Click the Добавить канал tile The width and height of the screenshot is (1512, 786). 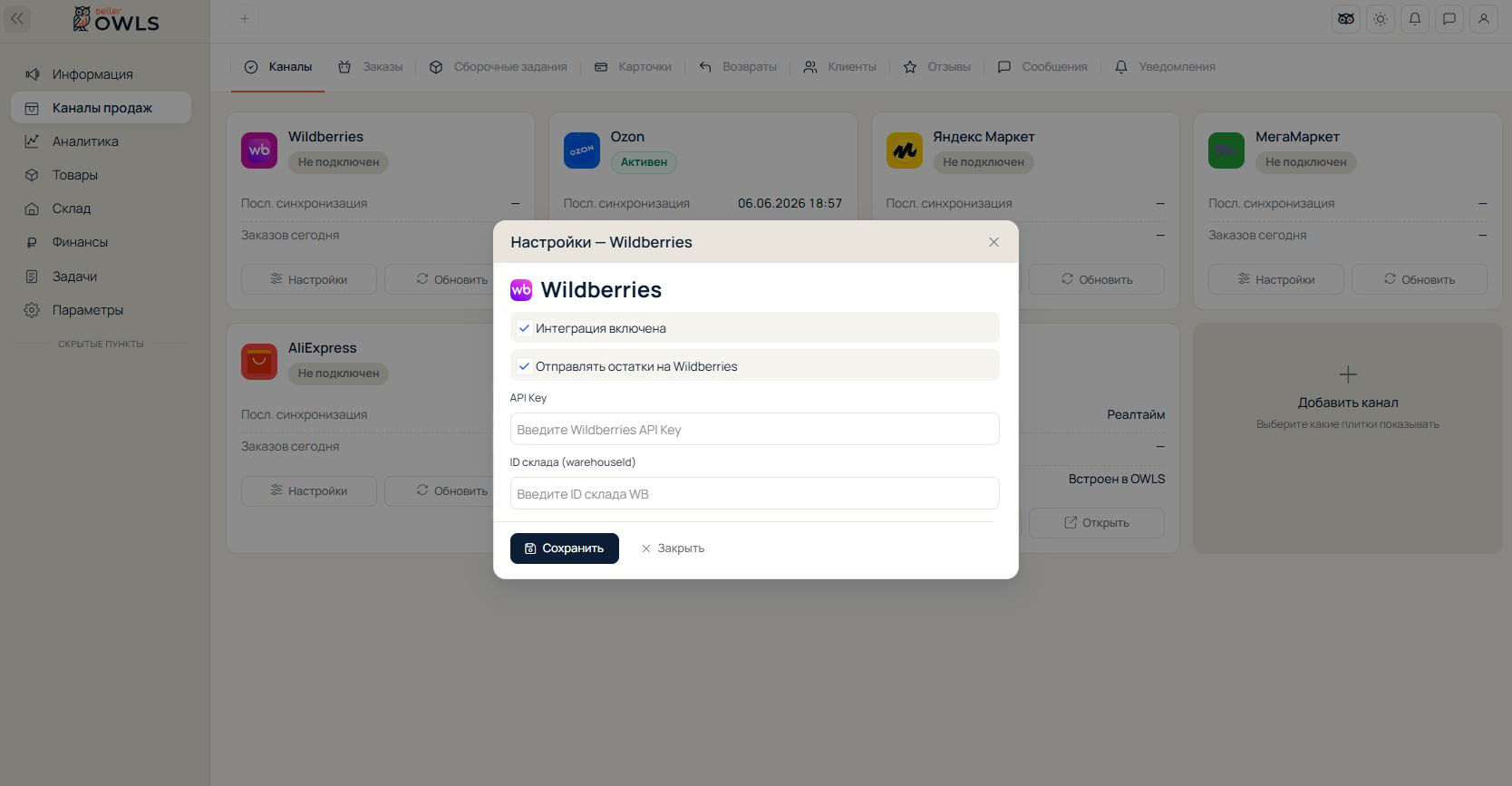tap(1348, 439)
